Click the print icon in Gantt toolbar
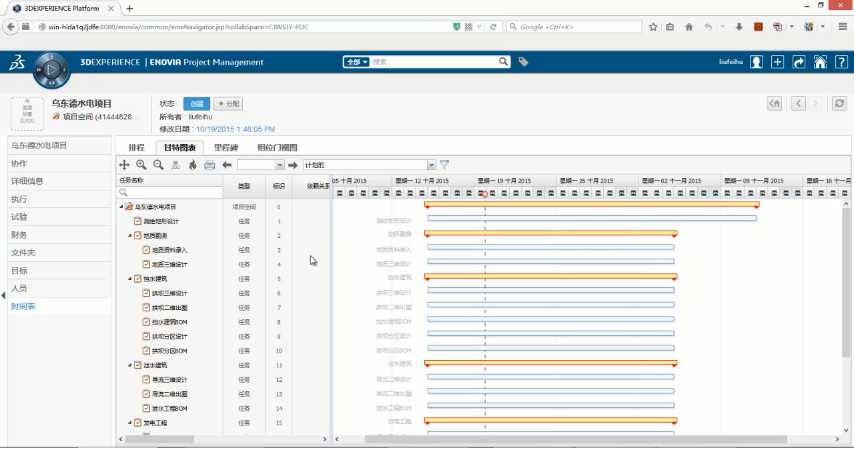The width and height of the screenshot is (854, 449). pos(210,164)
